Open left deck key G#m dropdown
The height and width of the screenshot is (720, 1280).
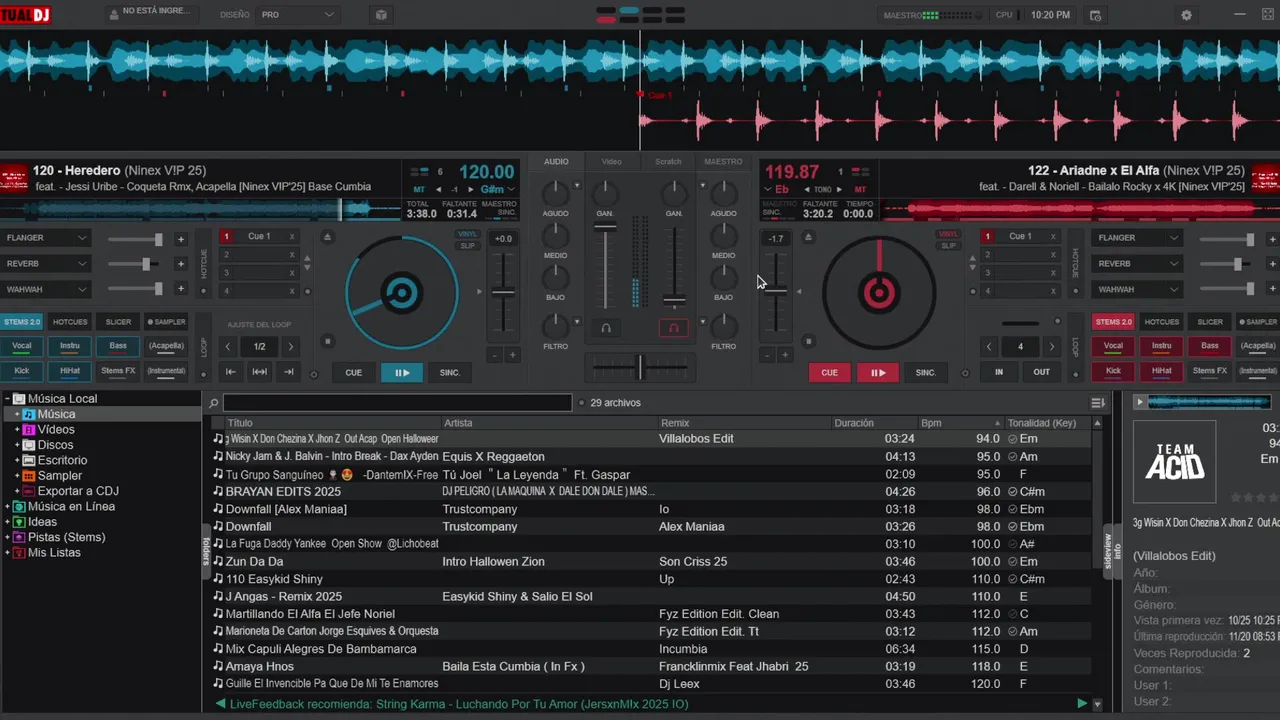[497, 189]
